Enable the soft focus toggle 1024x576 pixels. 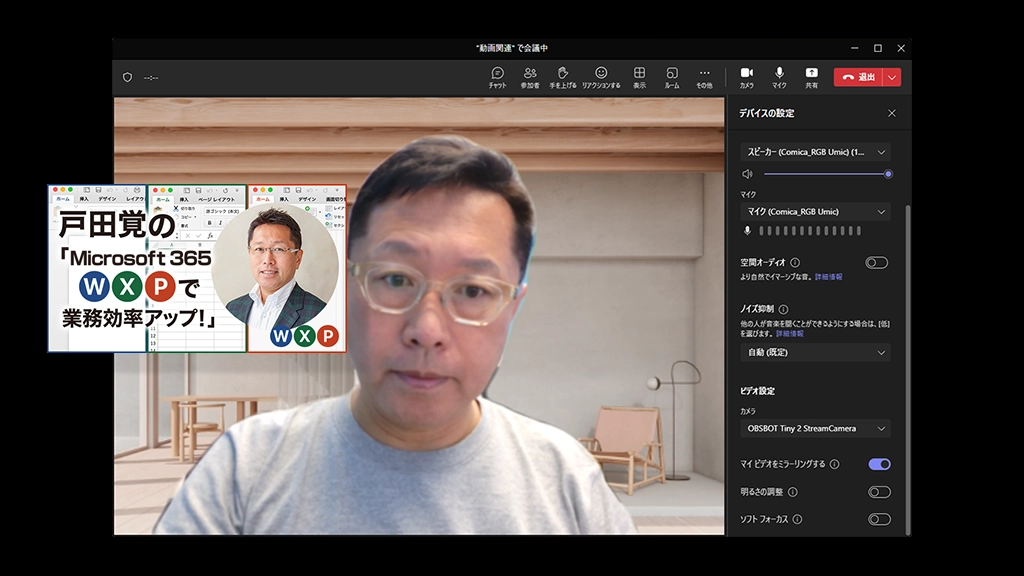coord(879,519)
